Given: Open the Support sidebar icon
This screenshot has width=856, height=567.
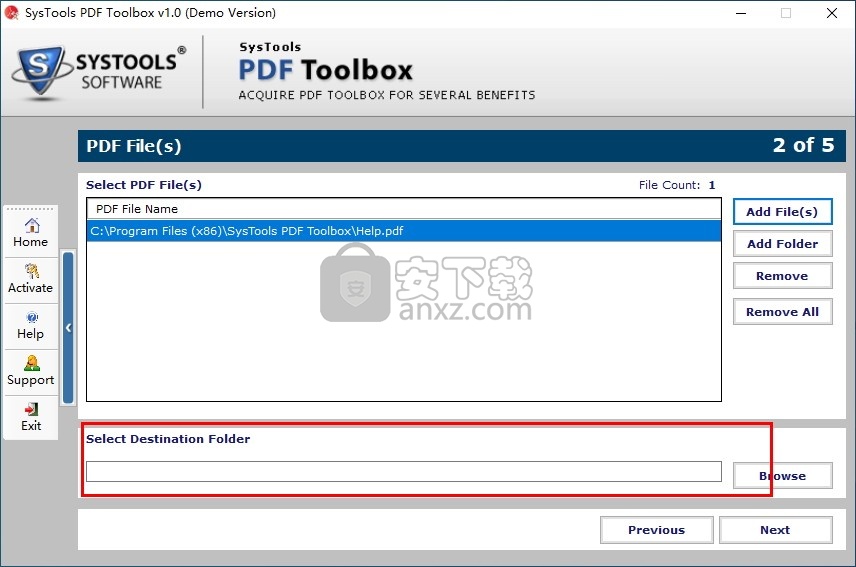Looking at the screenshot, I should 32,363.
